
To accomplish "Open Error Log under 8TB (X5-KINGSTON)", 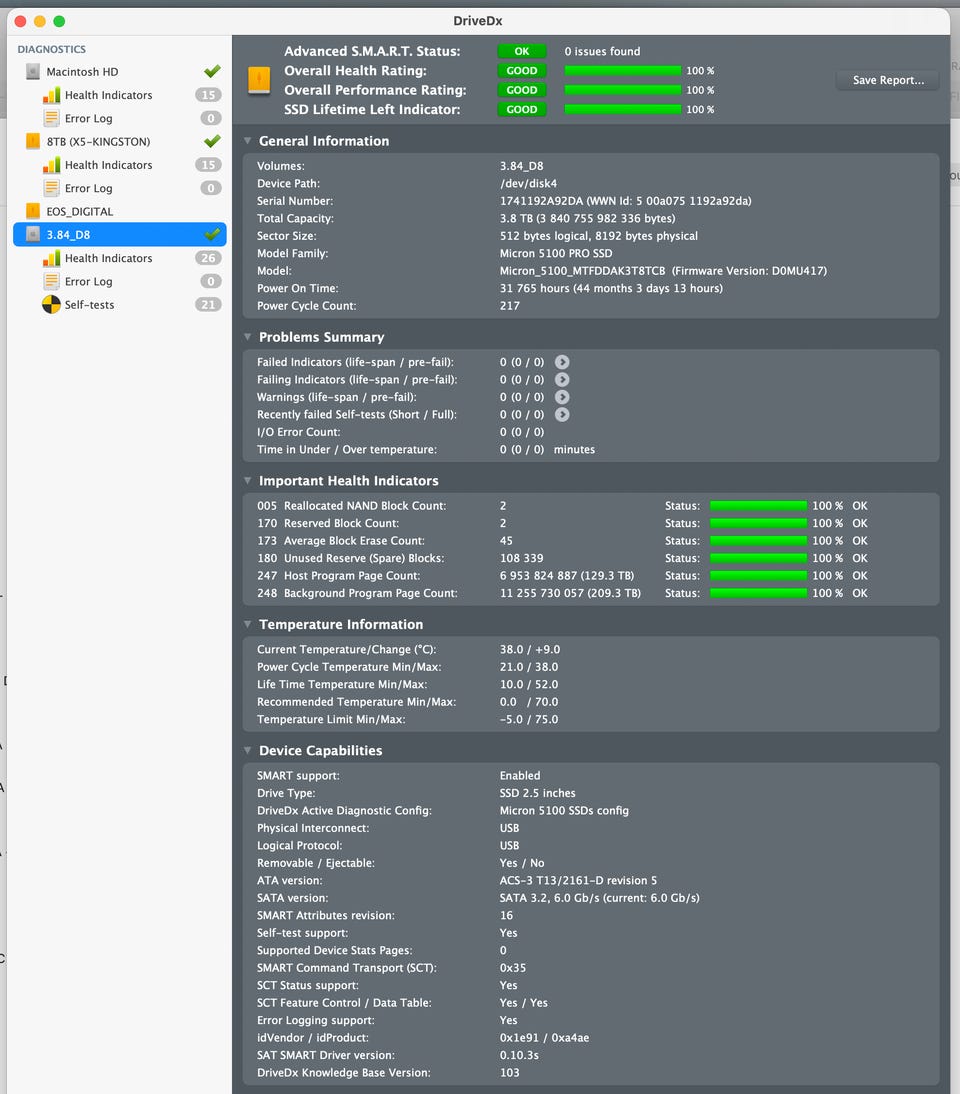I will 120,188.
